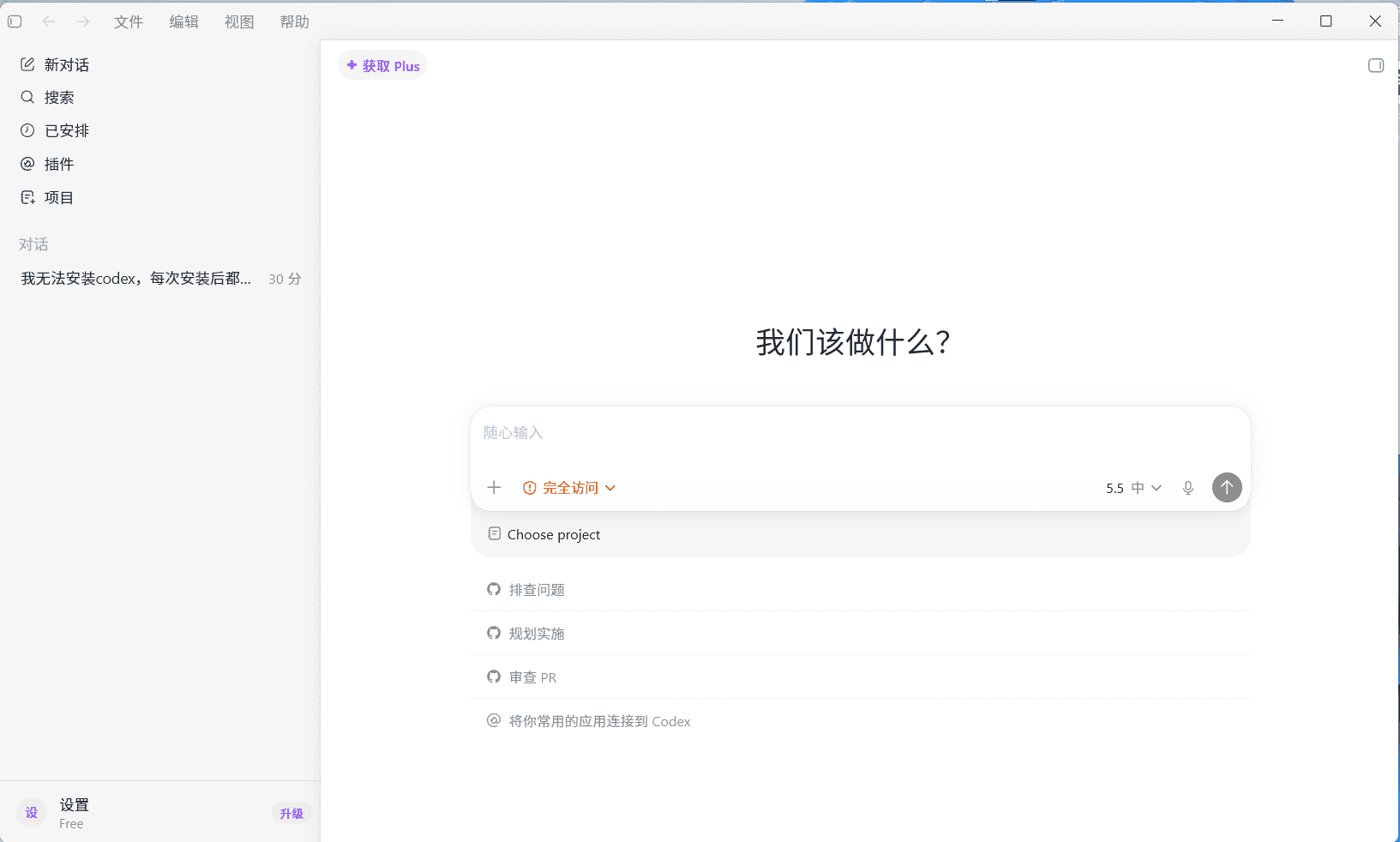Open the 编辑 menu
1400x842 pixels.
[183, 21]
